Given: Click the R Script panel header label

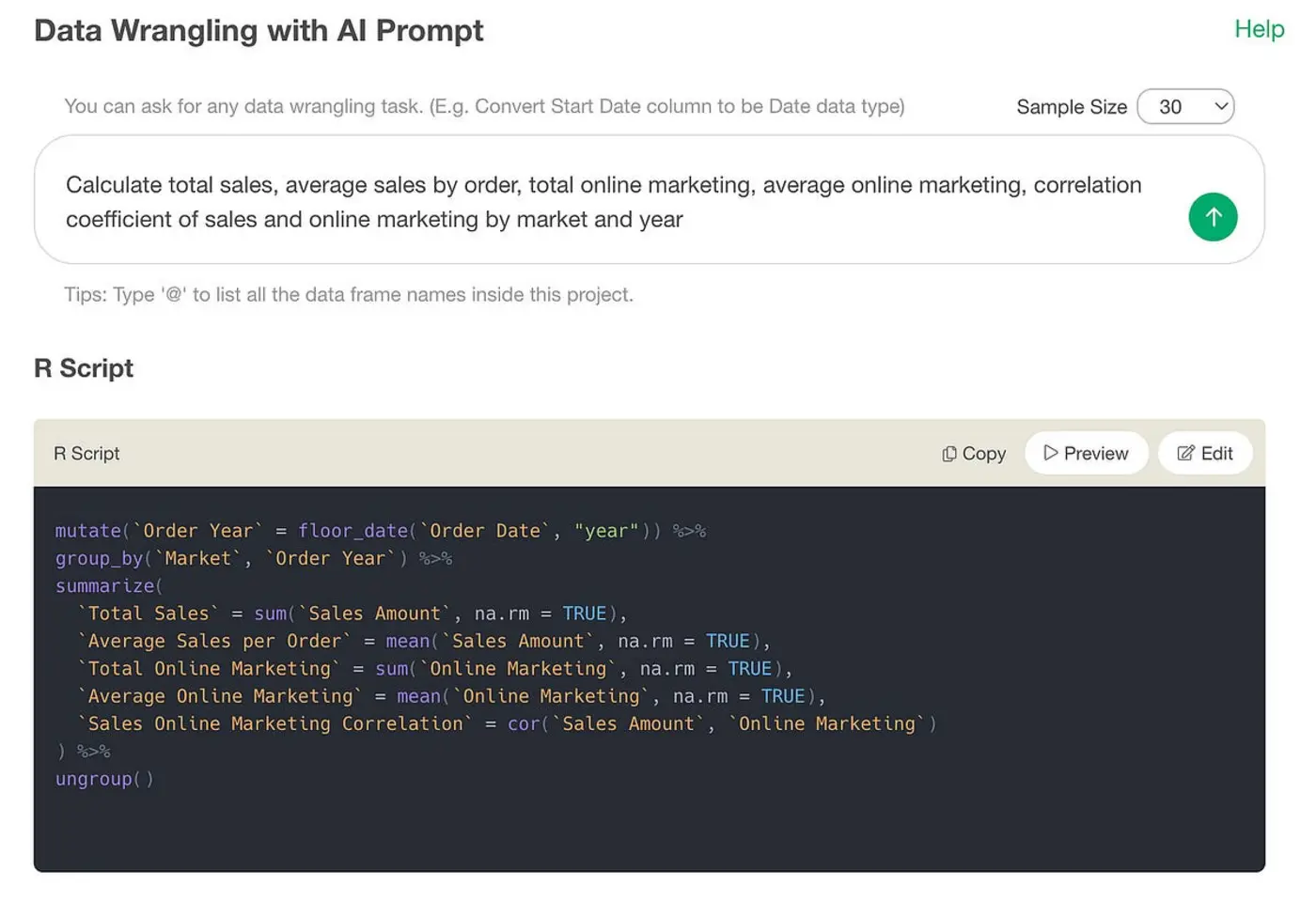Looking at the screenshot, I should pos(86,453).
